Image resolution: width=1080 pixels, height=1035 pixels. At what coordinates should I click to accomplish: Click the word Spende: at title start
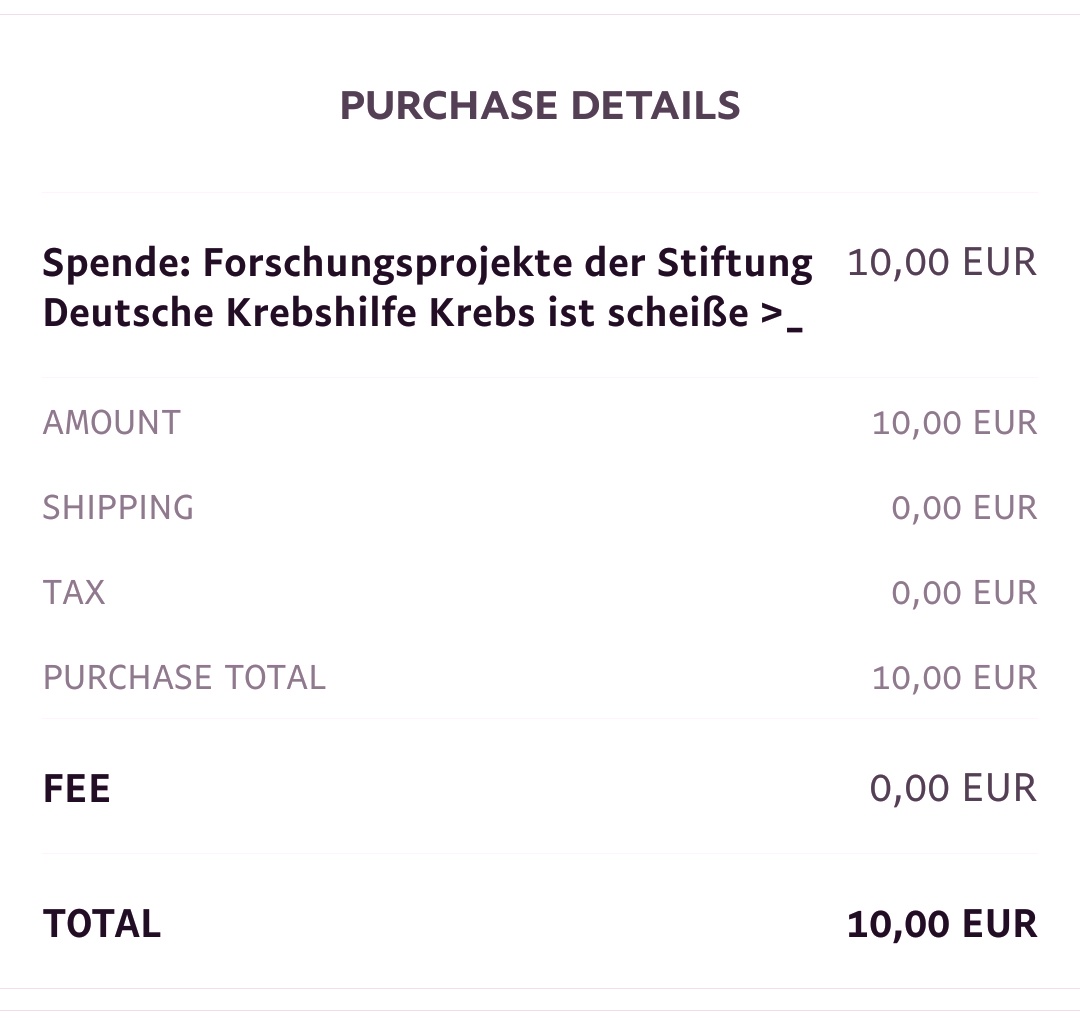[117, 263]
